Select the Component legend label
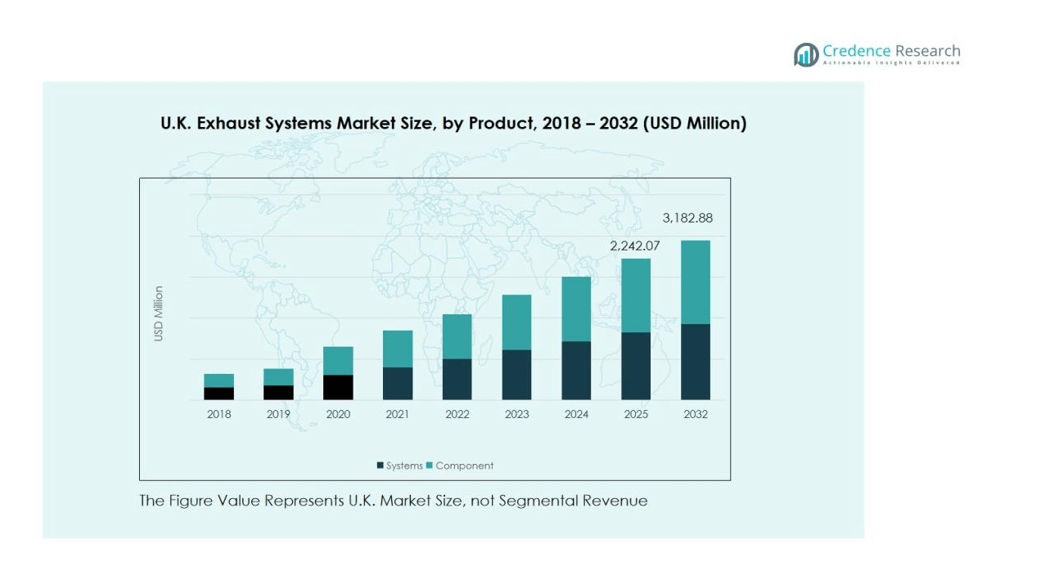This screenshot has width=1057, height=573. (464, 466)
